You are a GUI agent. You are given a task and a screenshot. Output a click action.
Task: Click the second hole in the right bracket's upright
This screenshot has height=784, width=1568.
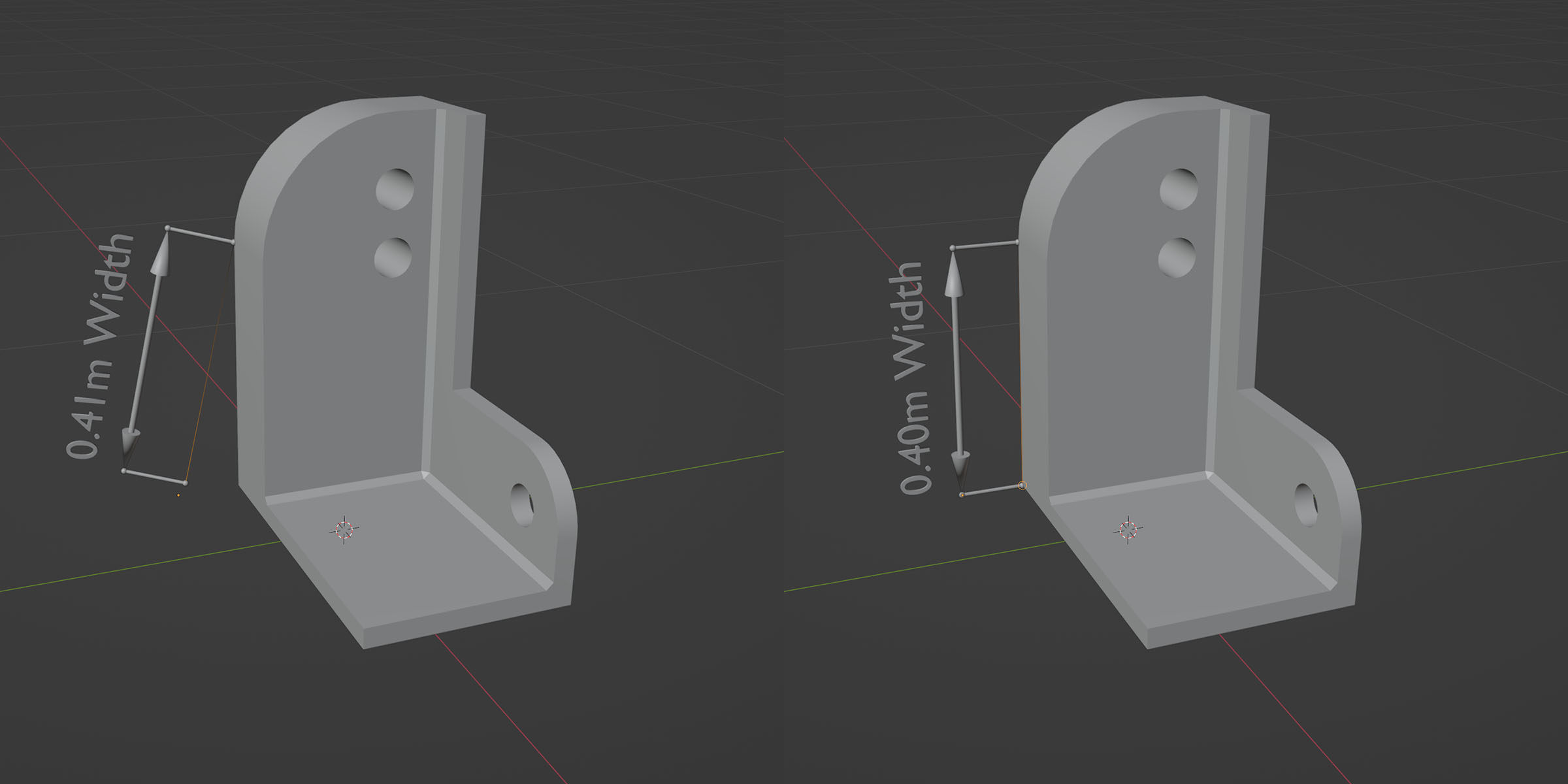(1177, 257)
